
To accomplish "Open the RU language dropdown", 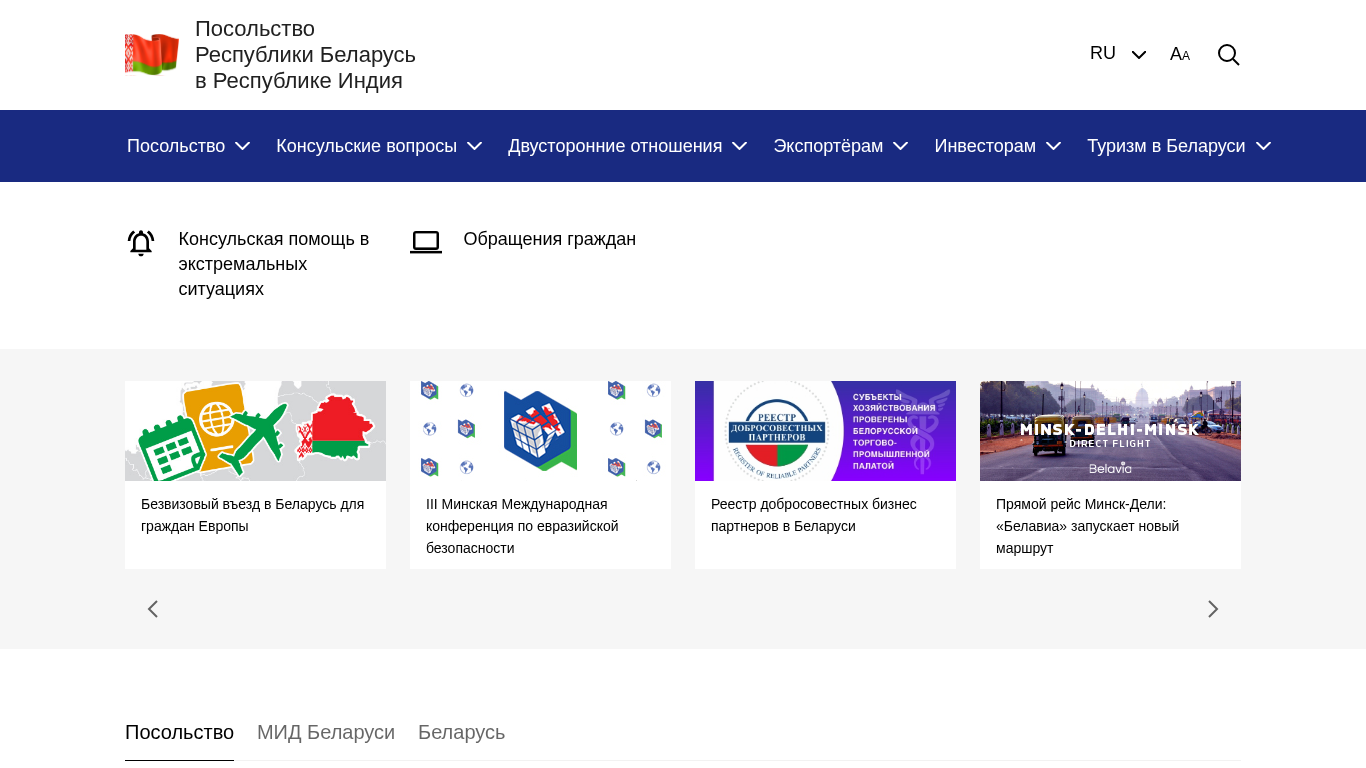I will (x=1117, y=54).
